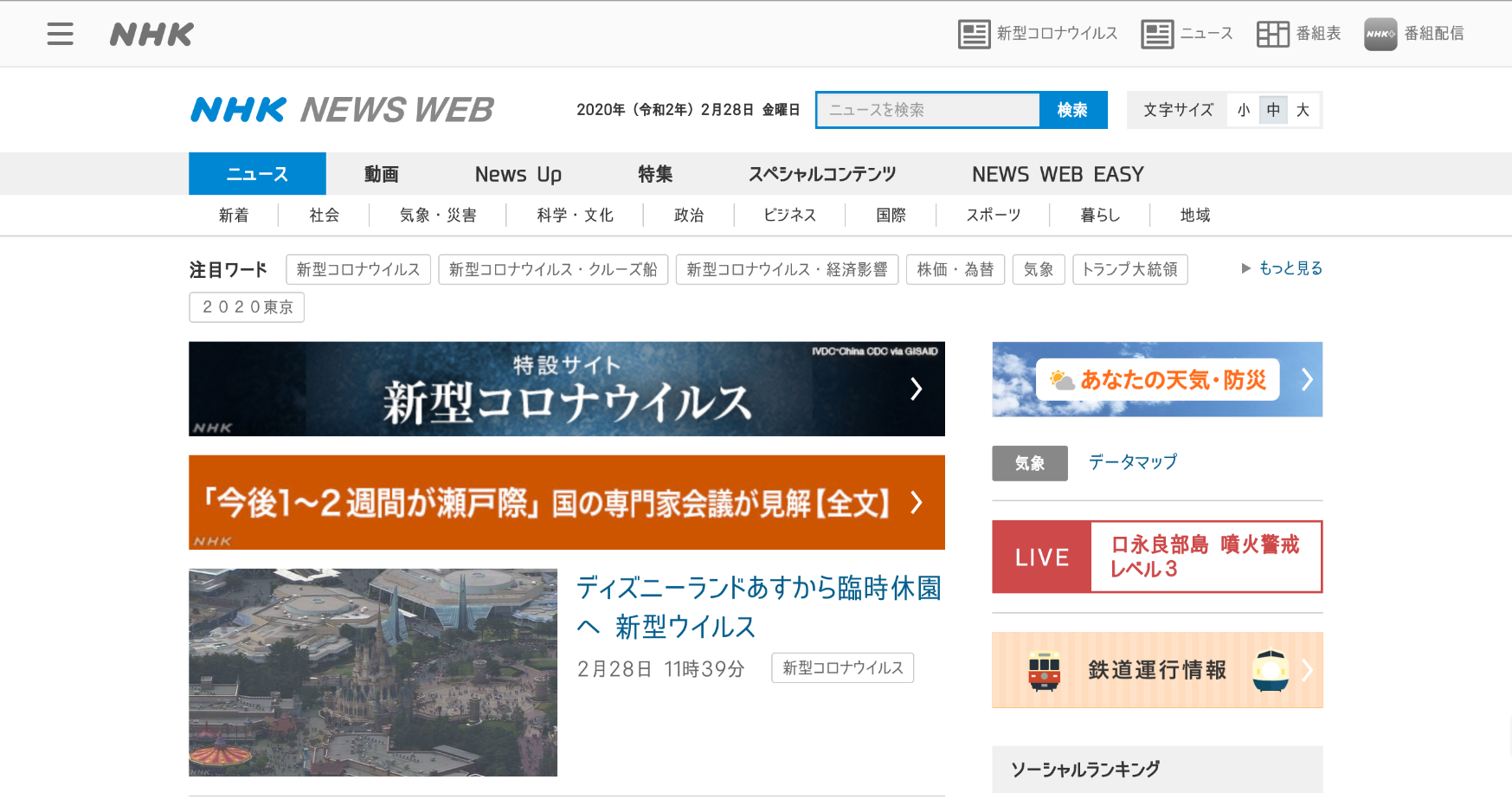Screen dimensions: 1512x812
Task: Click the bullet train icon in 鉄道運行情報
Action: 1271,670
